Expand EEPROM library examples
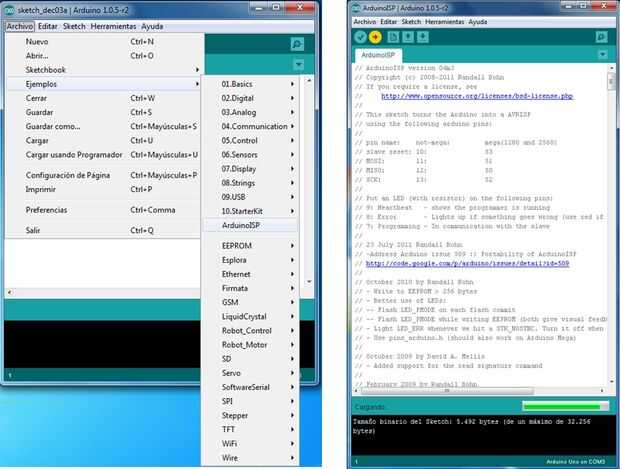Viewport: 620px width, 469px height. pos(250,246)
